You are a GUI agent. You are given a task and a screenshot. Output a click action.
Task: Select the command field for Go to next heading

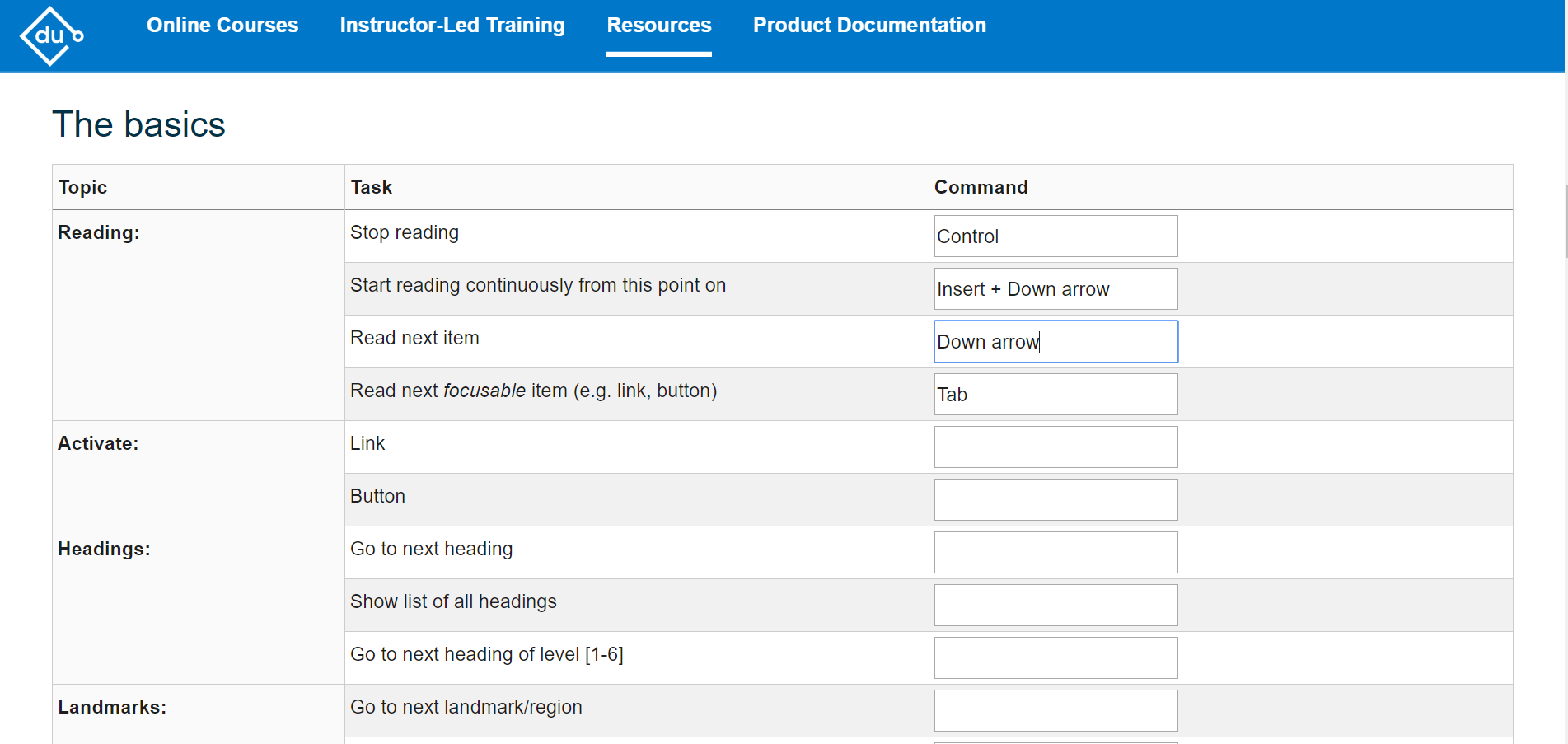coord(1055,552)
